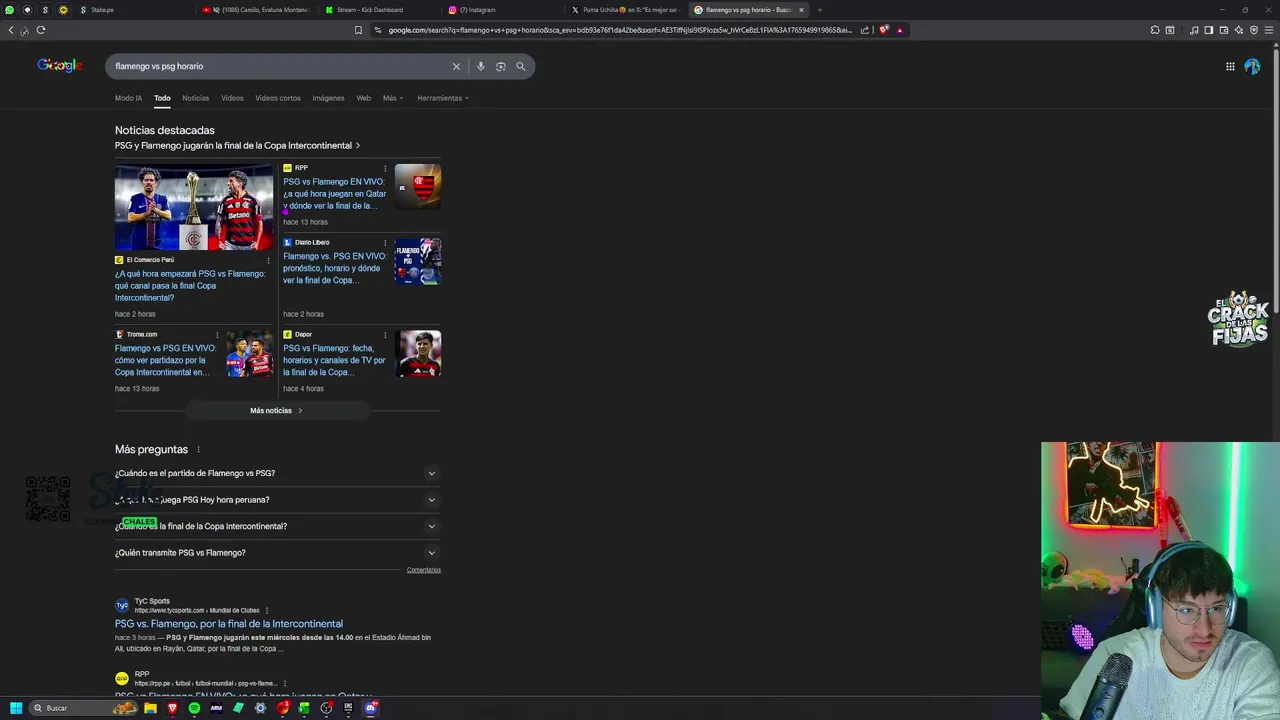
Task: Open Google account profile avatar
Action: (1252, 66)
